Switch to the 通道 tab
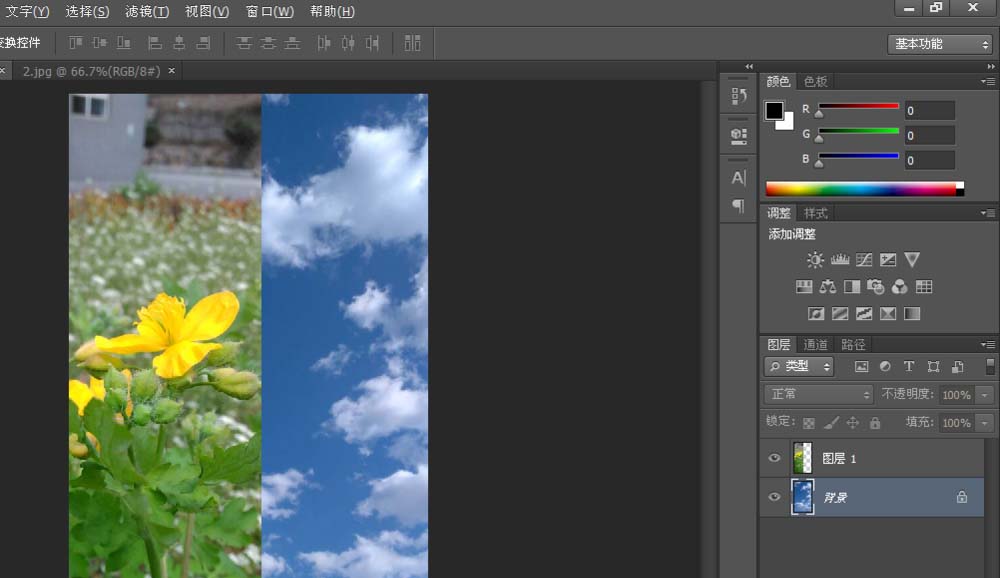The image size is (1000, 578). [814, 344]
